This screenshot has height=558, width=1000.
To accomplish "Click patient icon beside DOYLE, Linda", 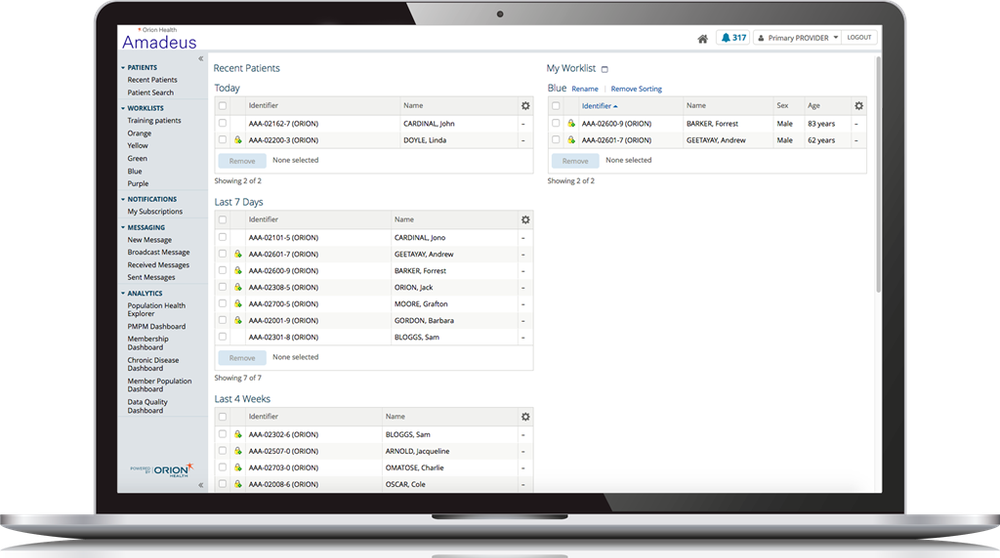I will point(238,140).
